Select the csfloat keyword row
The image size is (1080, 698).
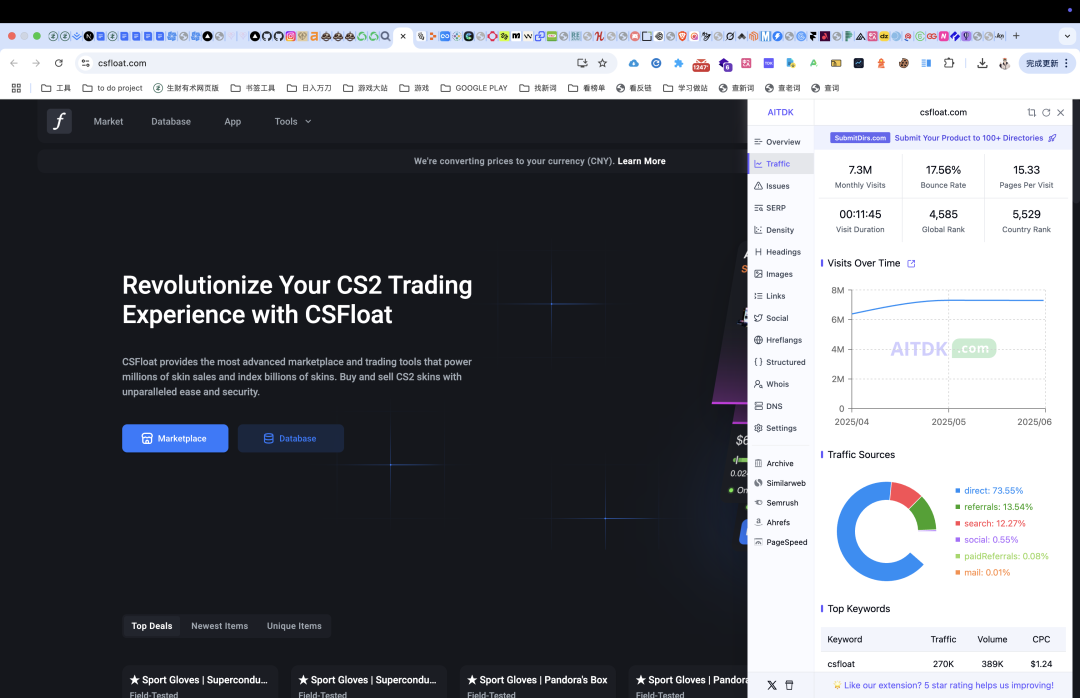[943, 664]
